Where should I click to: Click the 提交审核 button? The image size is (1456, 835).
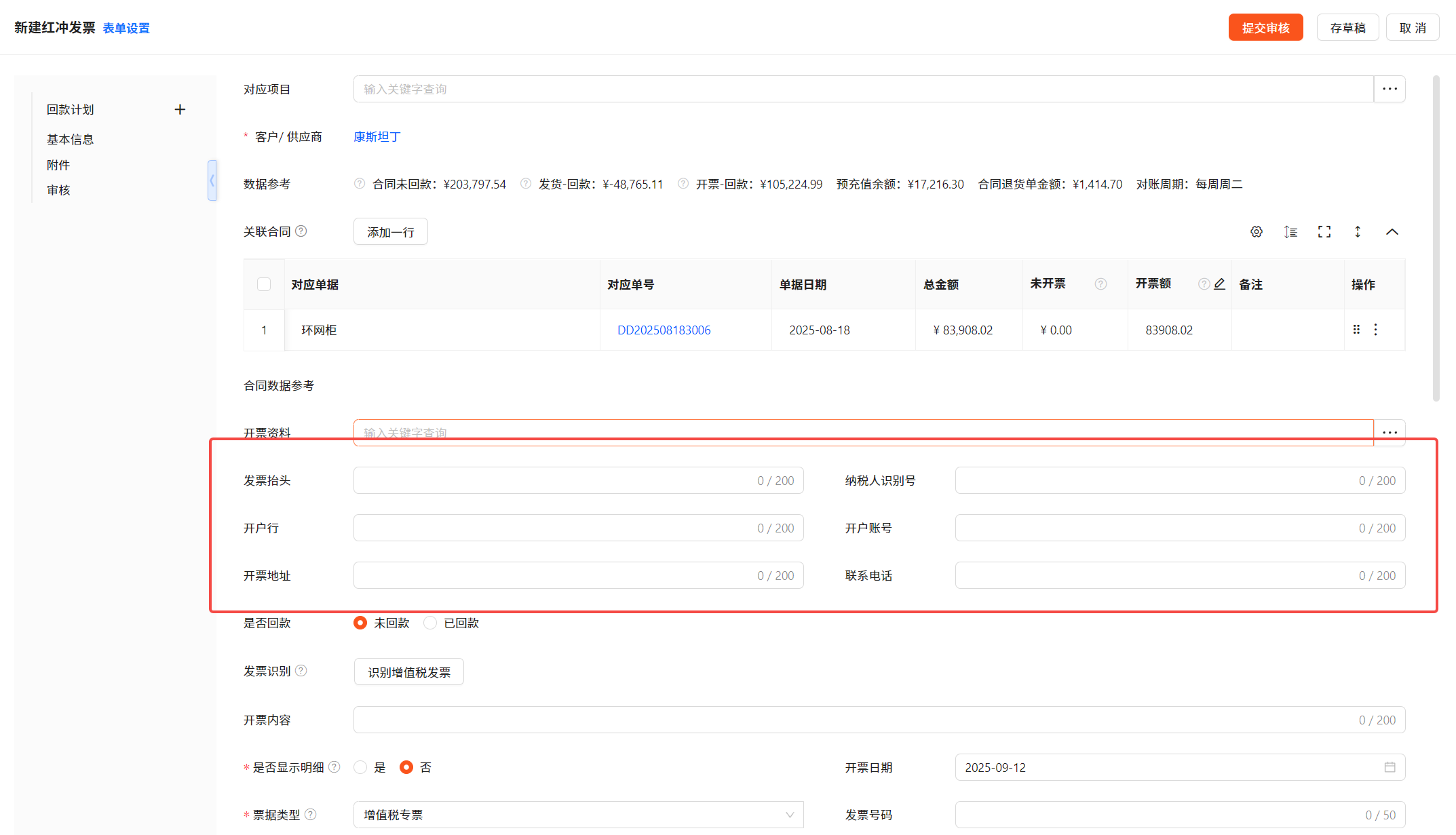(1265, 28)
